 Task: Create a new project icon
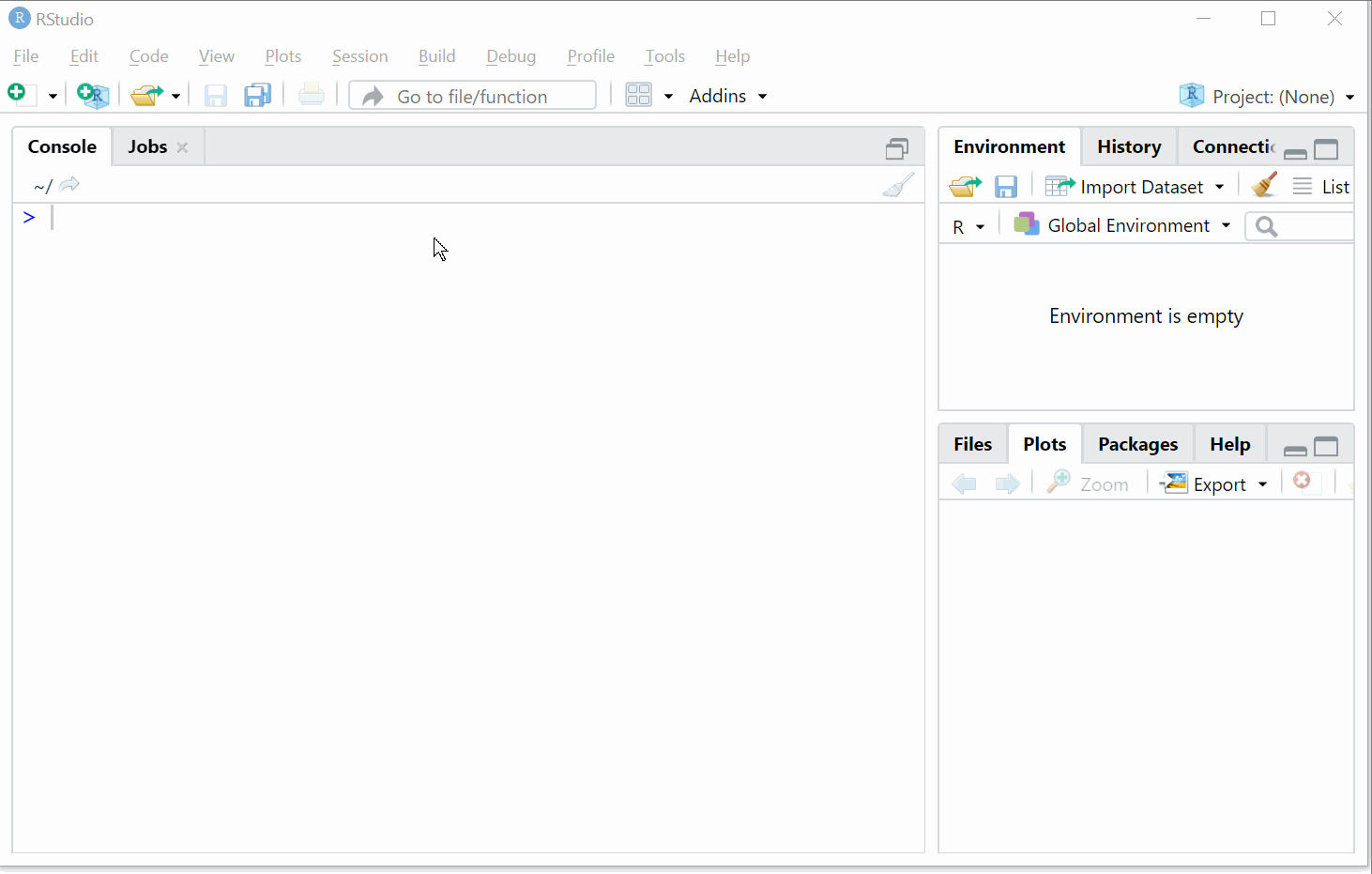93,95
